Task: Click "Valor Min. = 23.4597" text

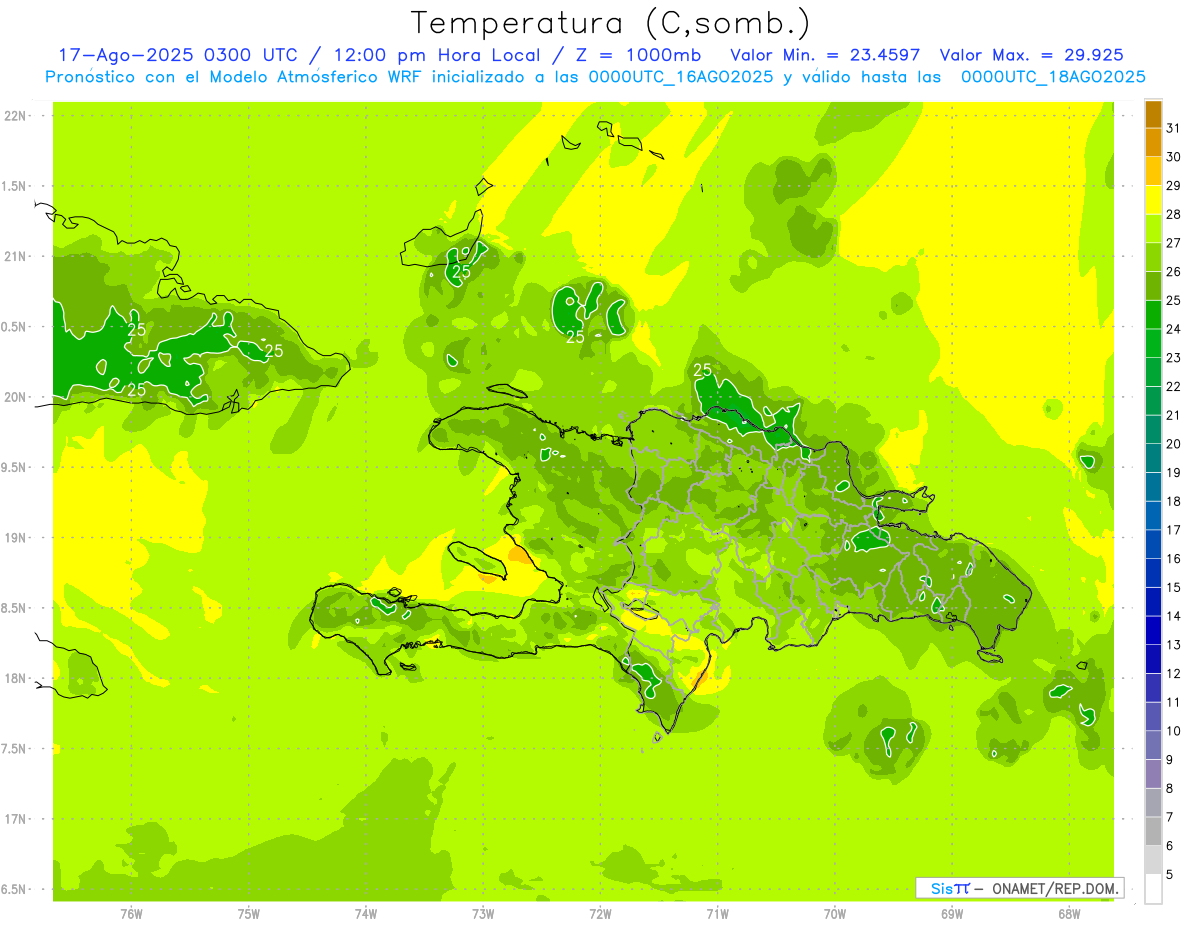Action: tap(825, 56)
